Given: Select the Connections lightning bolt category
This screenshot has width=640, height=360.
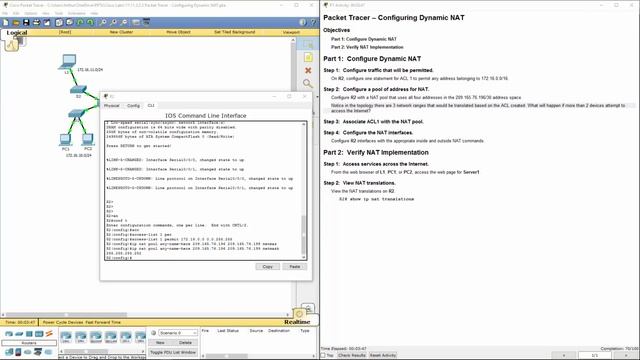Looking at the screenshot, I should 49,334.
